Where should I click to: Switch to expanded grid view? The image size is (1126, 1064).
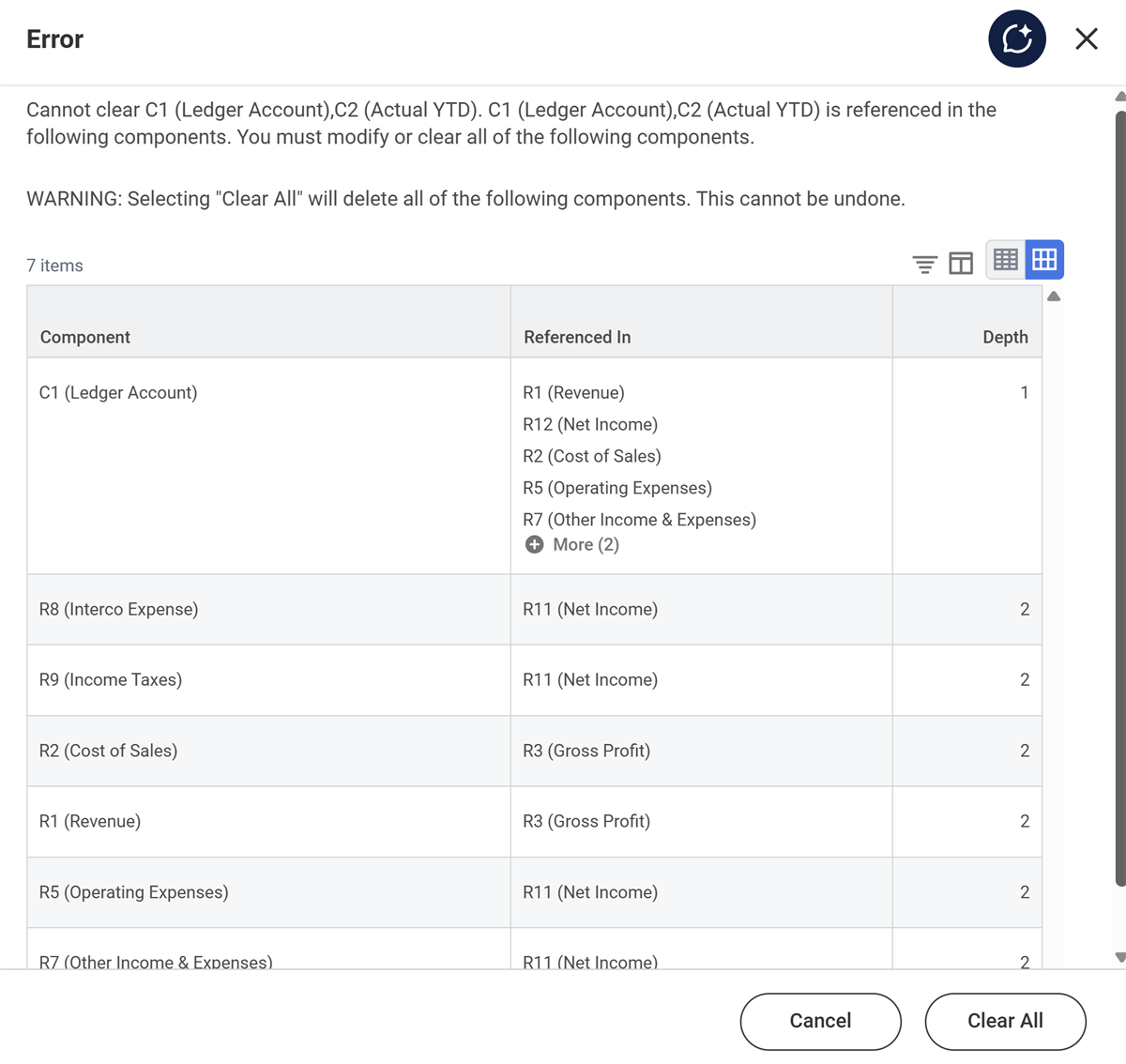click(x=1044, y=260)
